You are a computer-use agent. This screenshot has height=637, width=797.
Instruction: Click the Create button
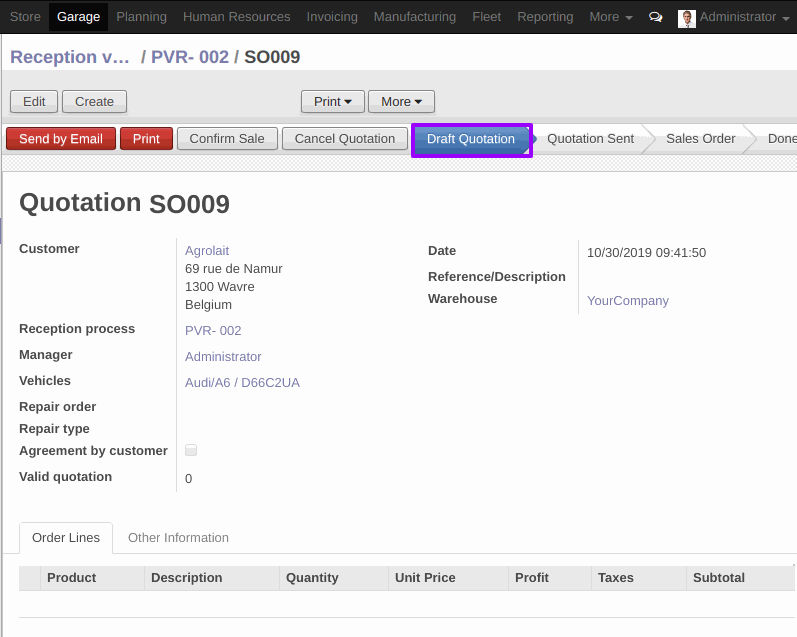pos(95,102)
